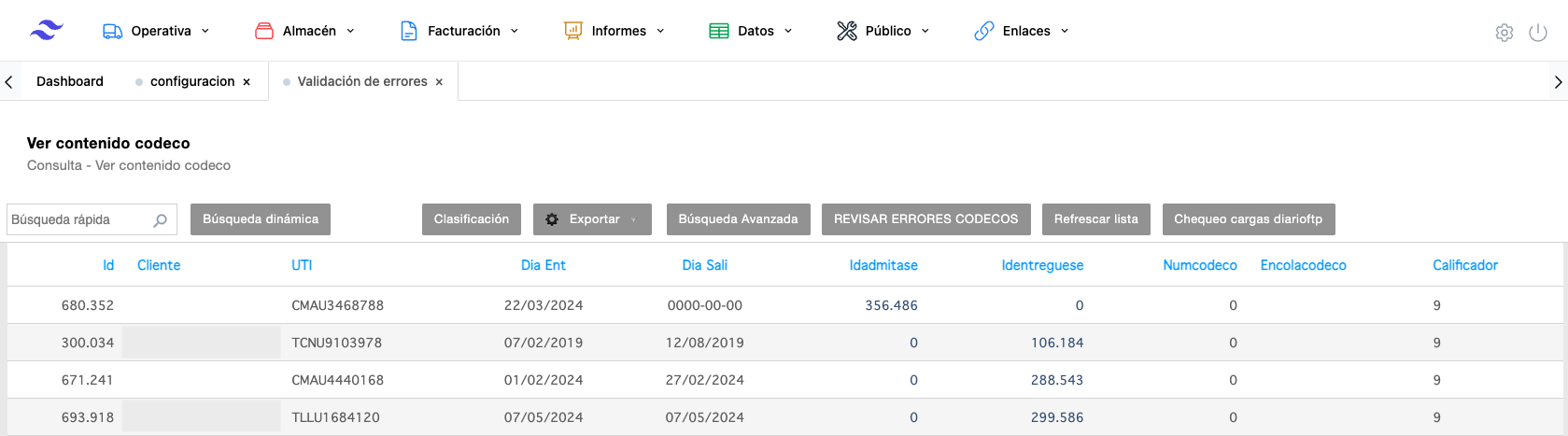Viewport: 1568px width, 436px height.
Task: Click the power logout icon
Action: [1537, 33]
